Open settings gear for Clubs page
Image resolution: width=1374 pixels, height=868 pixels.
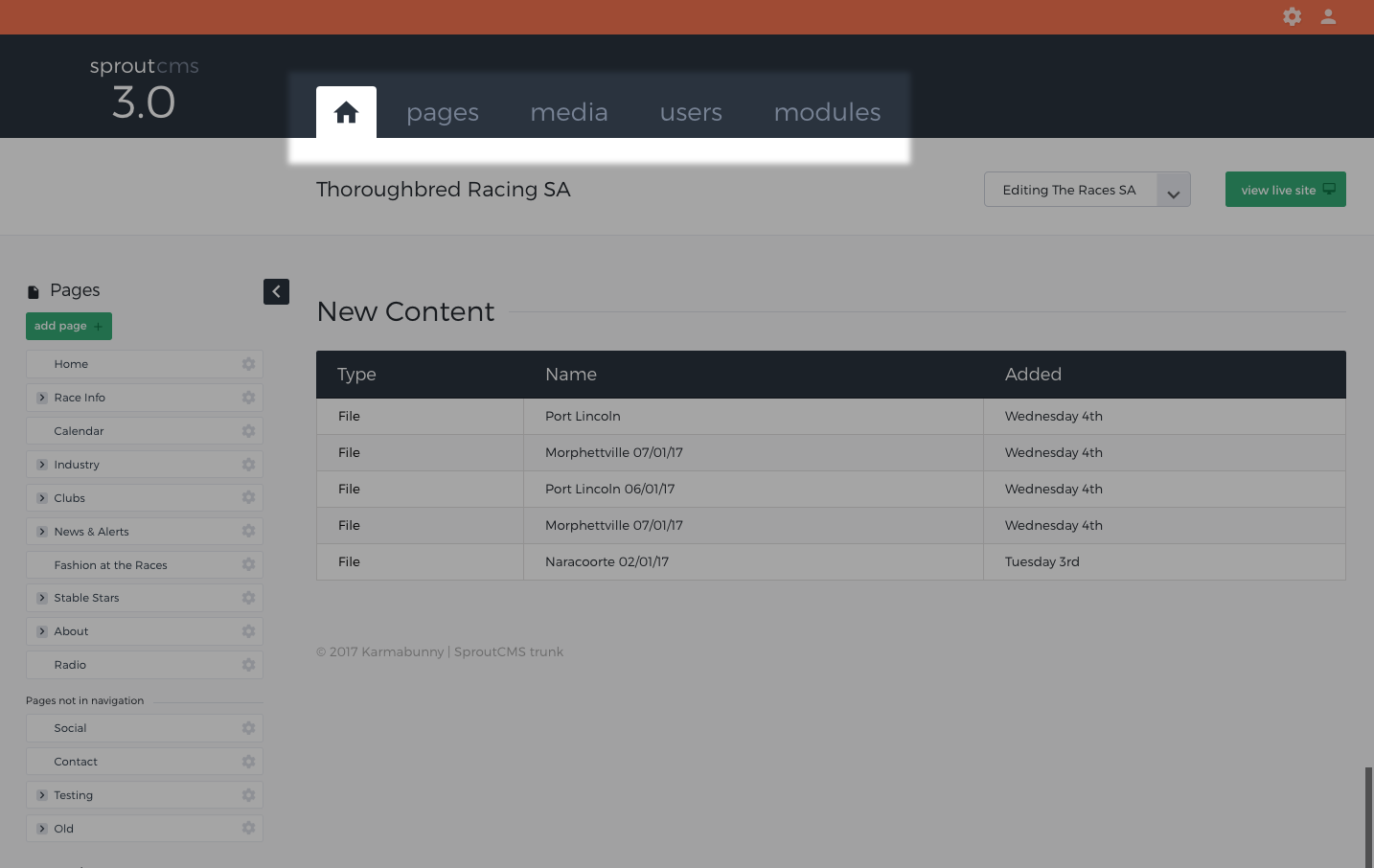248,497
